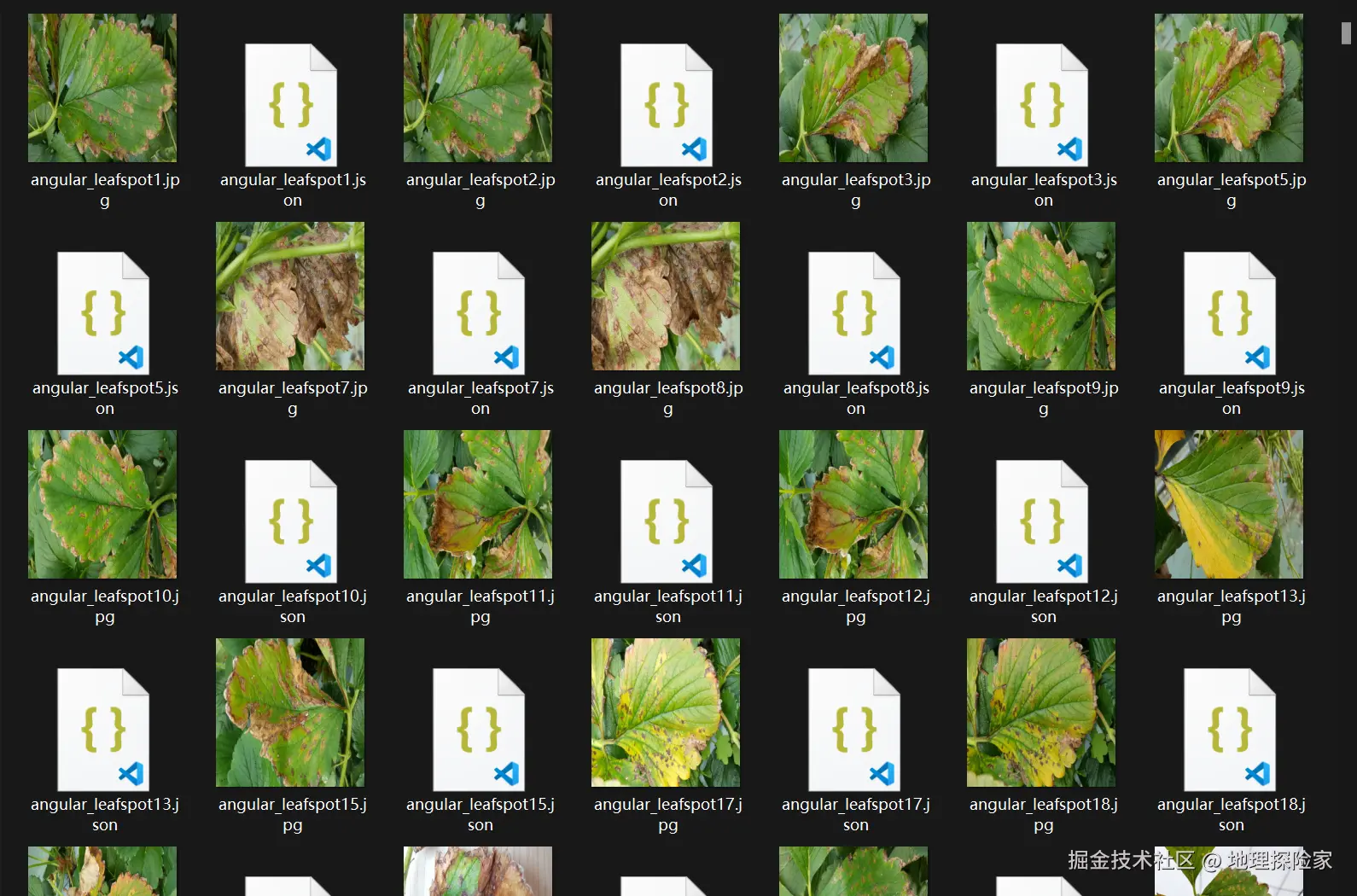The width and height of the screenshot is (1357, 896).
Task: Click the file name angular_leafspot15.json
Action: tap(480, 815)
